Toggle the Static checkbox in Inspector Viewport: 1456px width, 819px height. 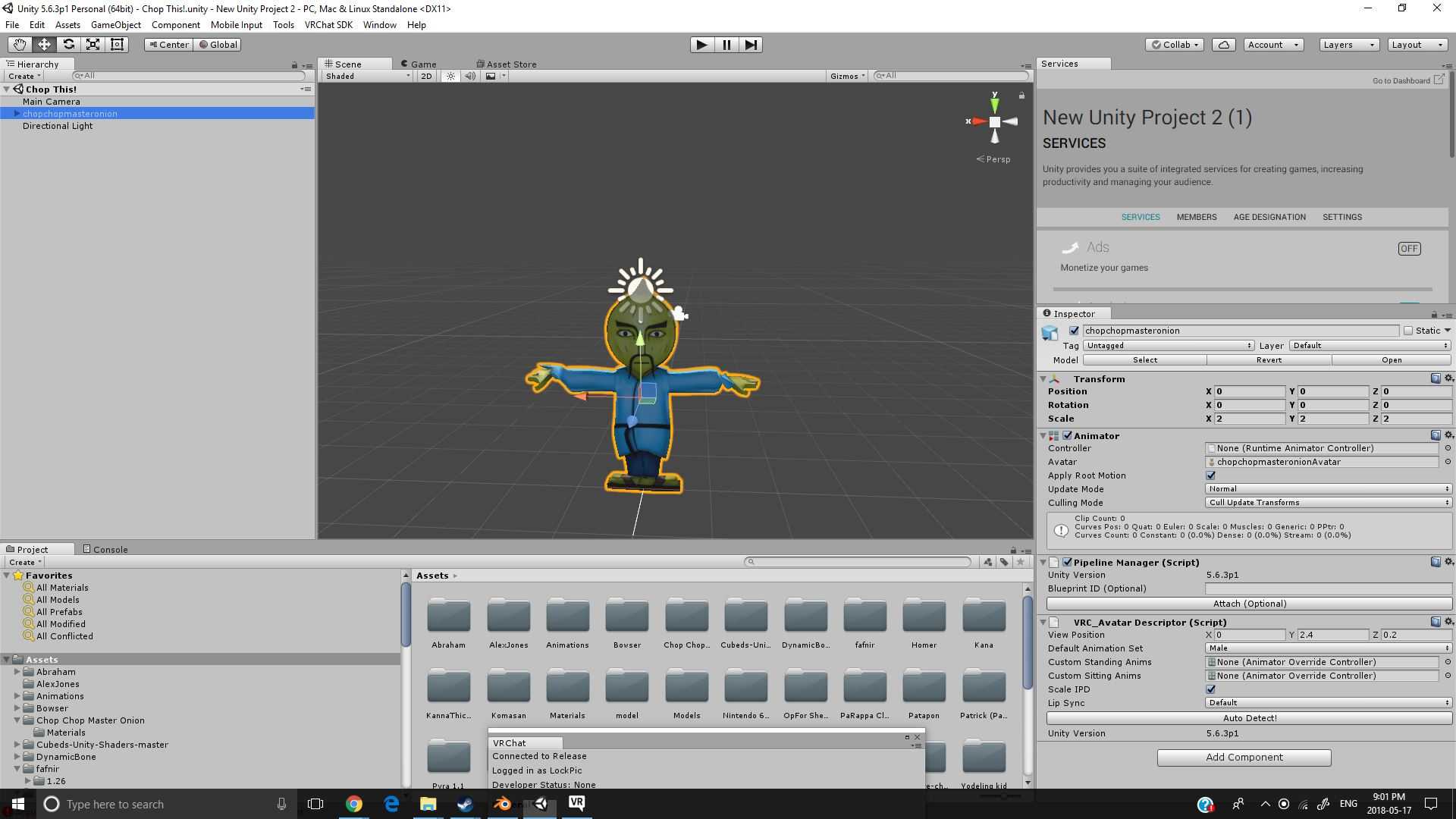pyautogui.click(x=1408, y=331)
